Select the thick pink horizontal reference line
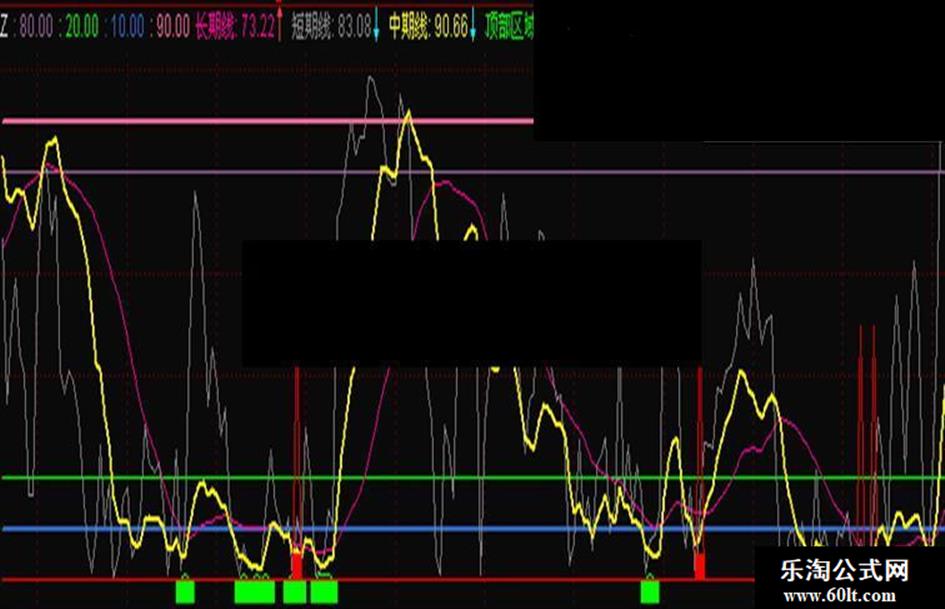The width and height of the screenshot is (945, 609). pos(268,121)
